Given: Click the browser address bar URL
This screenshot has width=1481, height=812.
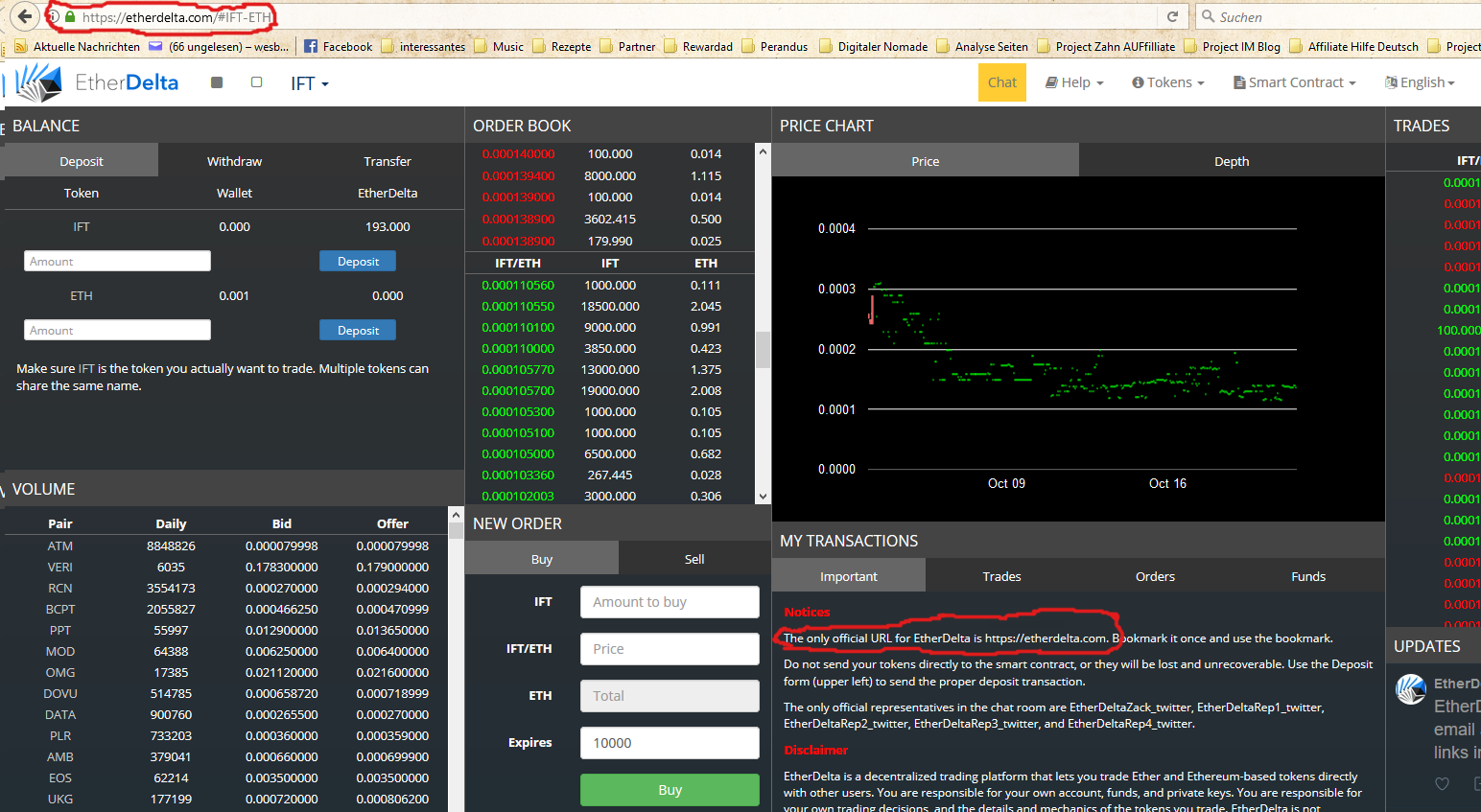Looking at the screenshot, I should coord(176,17).
